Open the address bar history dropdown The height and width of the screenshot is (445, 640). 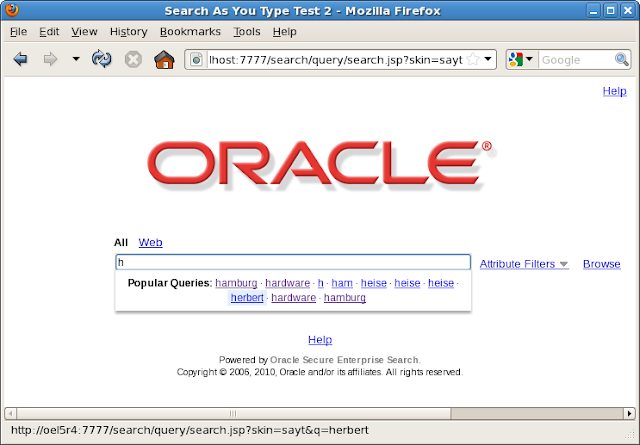(488, 59)
